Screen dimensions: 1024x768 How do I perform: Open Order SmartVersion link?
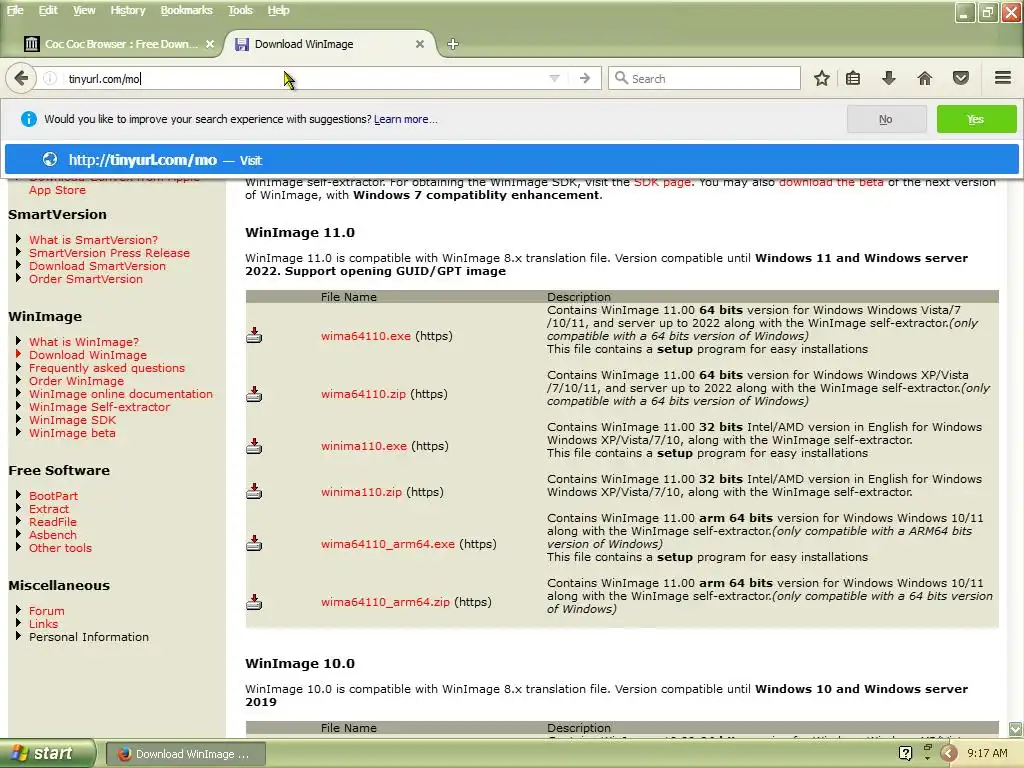pyautogui.click(x=86, y=279)
